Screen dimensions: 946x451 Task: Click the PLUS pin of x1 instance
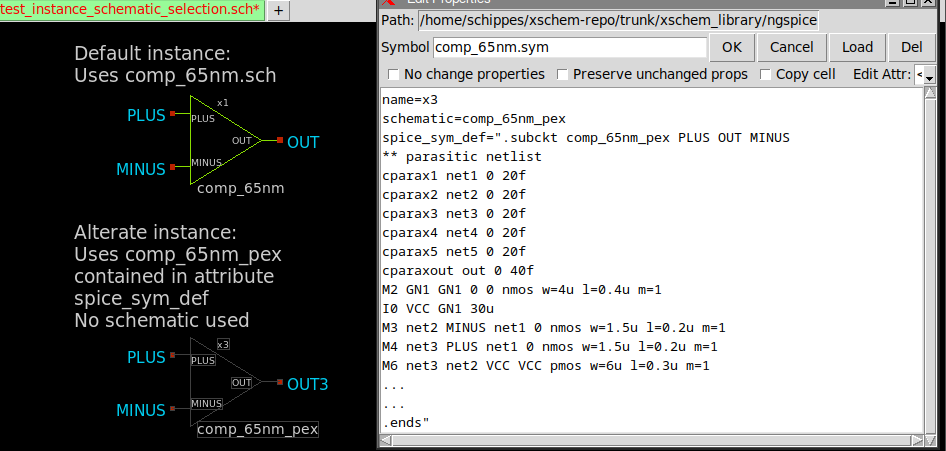pos(173,115)
